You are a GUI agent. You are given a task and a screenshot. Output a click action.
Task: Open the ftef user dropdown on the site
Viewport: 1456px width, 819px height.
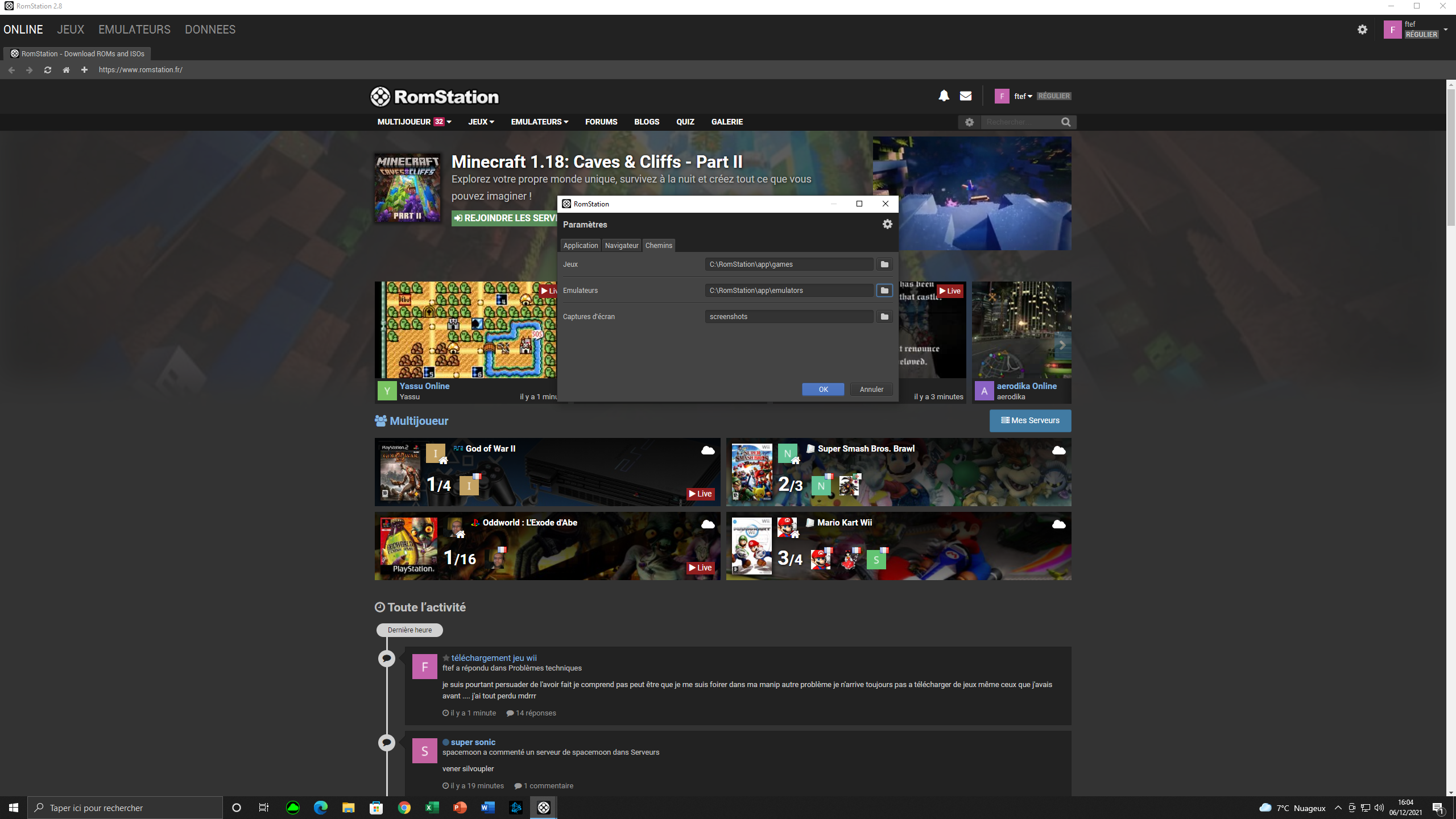click(x=1023, y=96)
